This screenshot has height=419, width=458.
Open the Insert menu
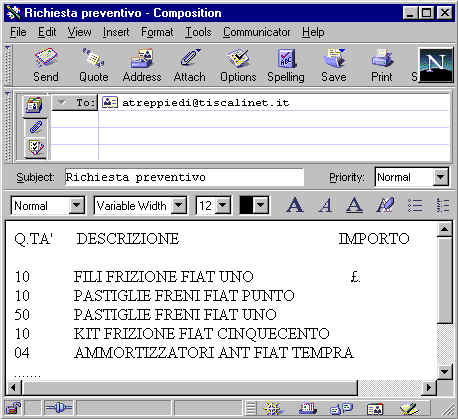tap(116, 32)
